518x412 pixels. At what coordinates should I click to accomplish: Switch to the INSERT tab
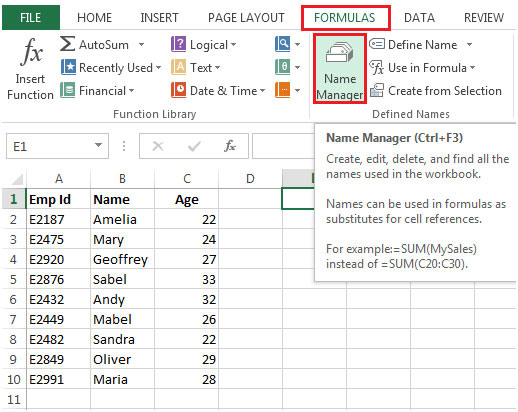(x=159, y=17)
